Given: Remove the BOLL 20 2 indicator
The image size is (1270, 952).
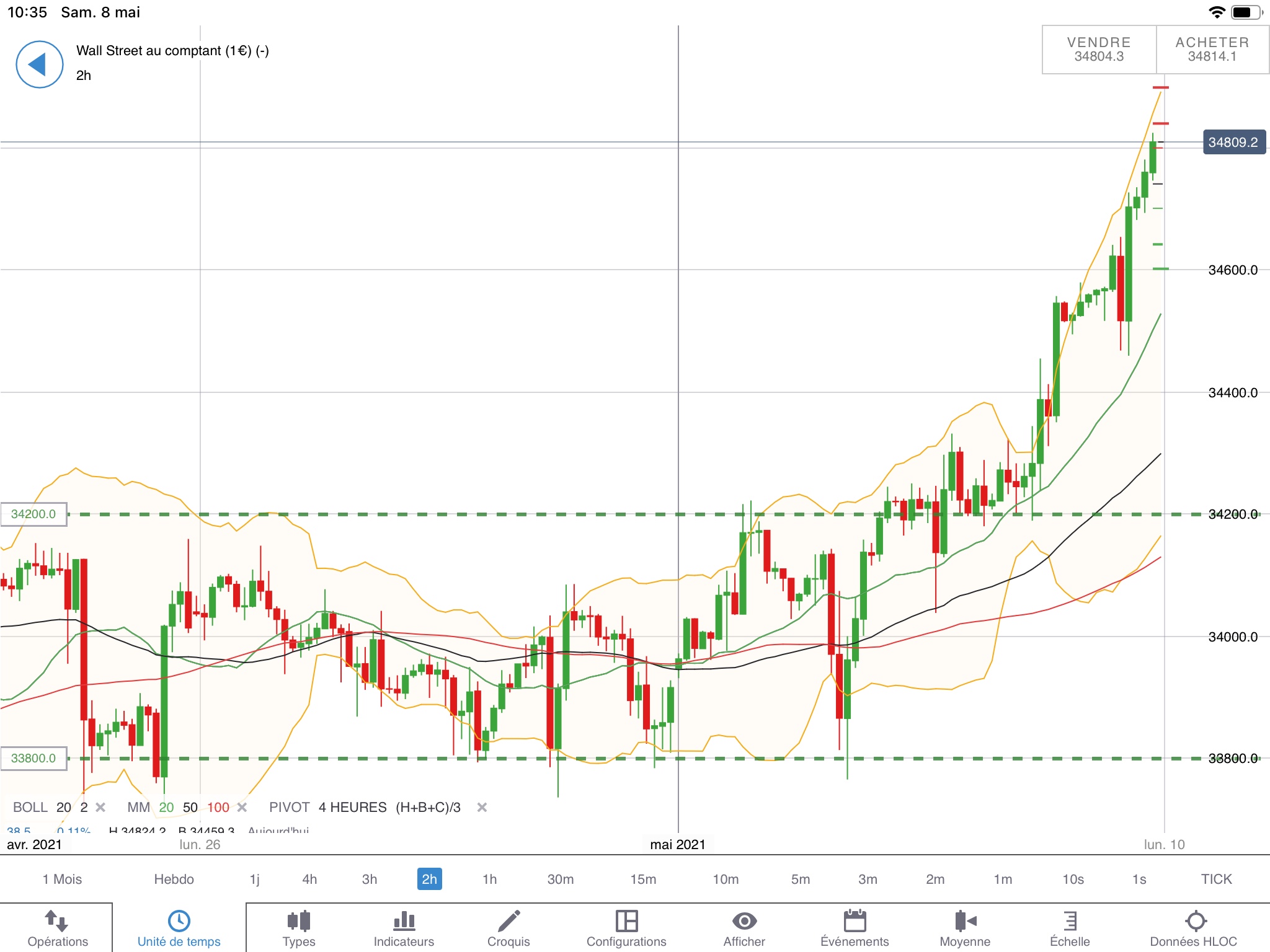Looking at the screenshot, I should [100, 807].
